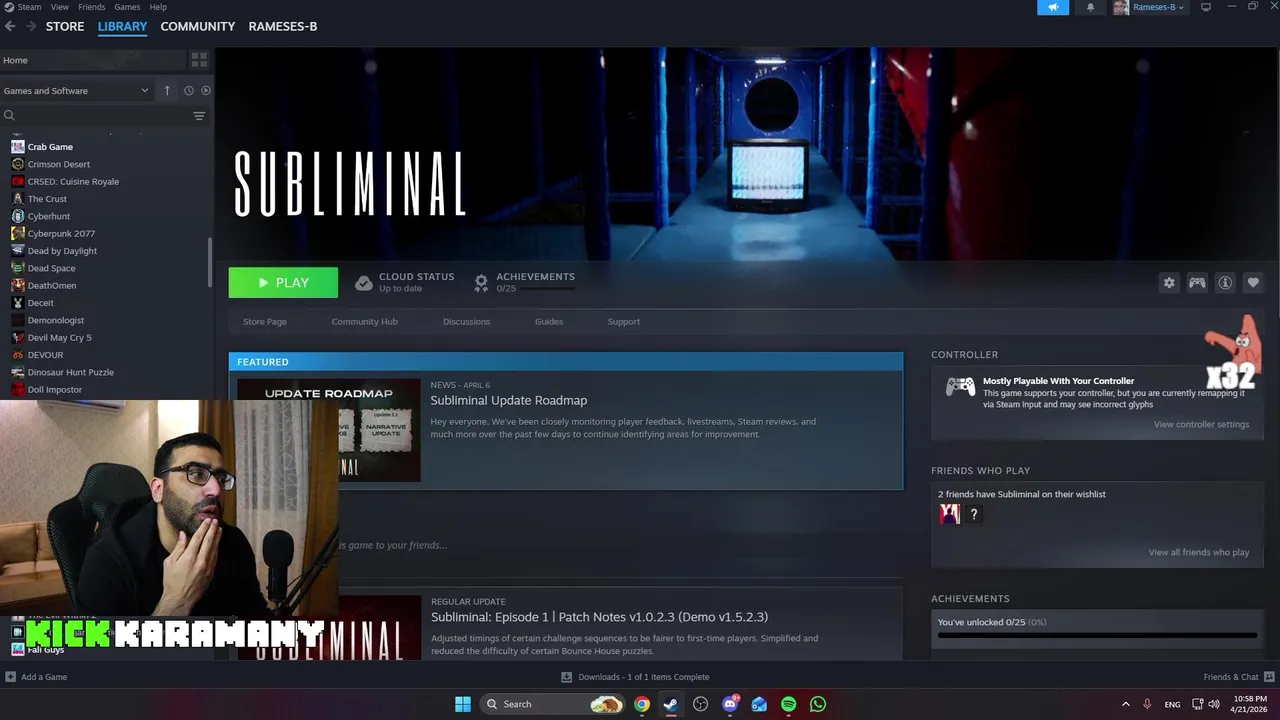
Task: Switch to STORE tab
Action: click(x=65, y=26)
